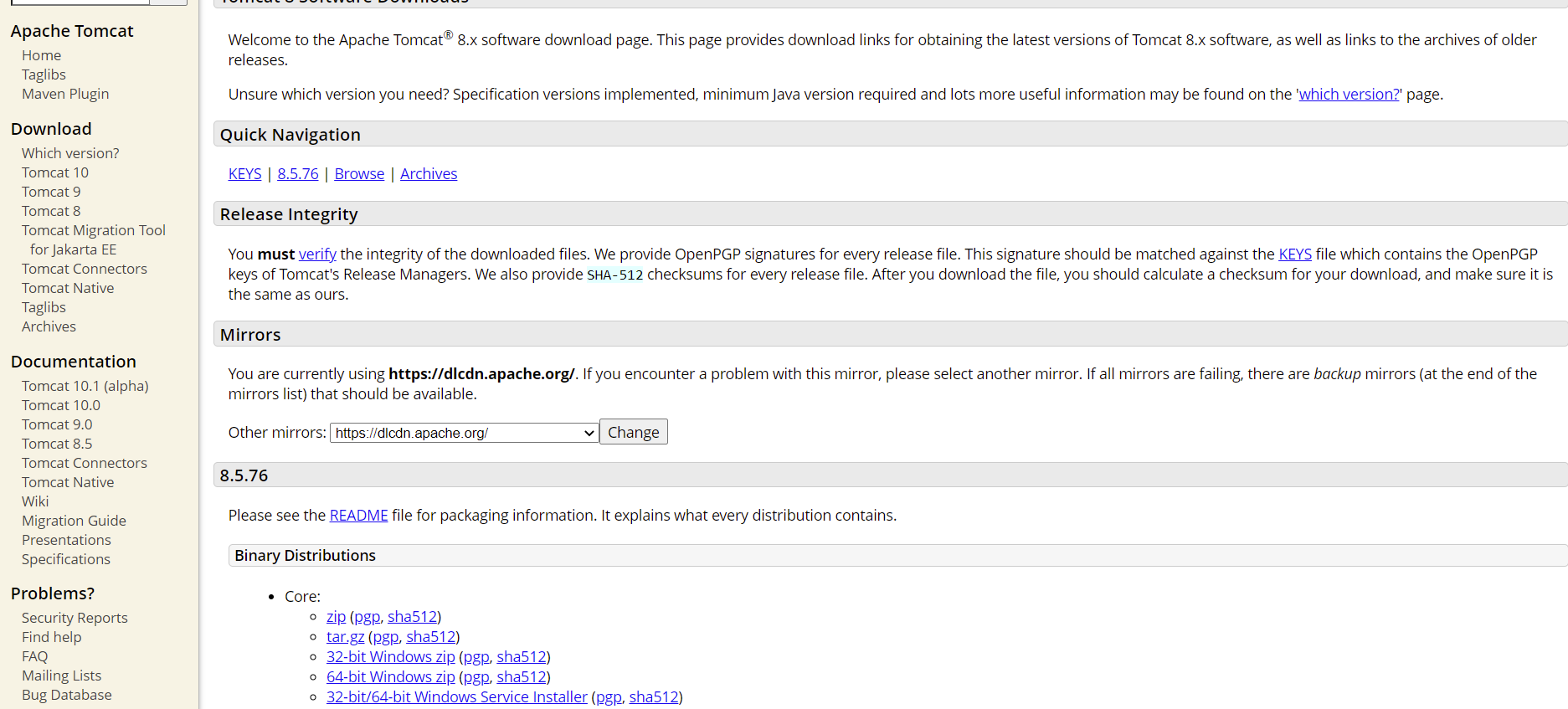The image size is (1568, 709).
Task: Open Archives in Quick Navigation
Action: tap(429, 174)
